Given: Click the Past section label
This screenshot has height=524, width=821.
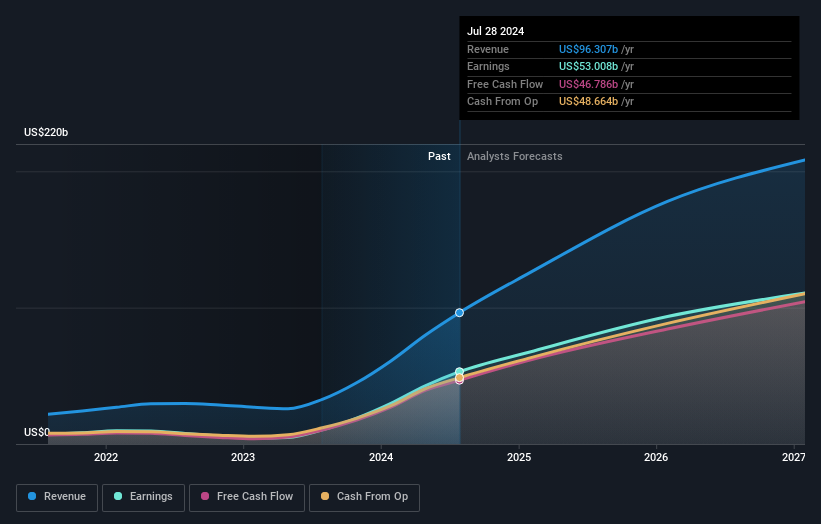Looking at the screenshot, I should (x=439, y=156).
